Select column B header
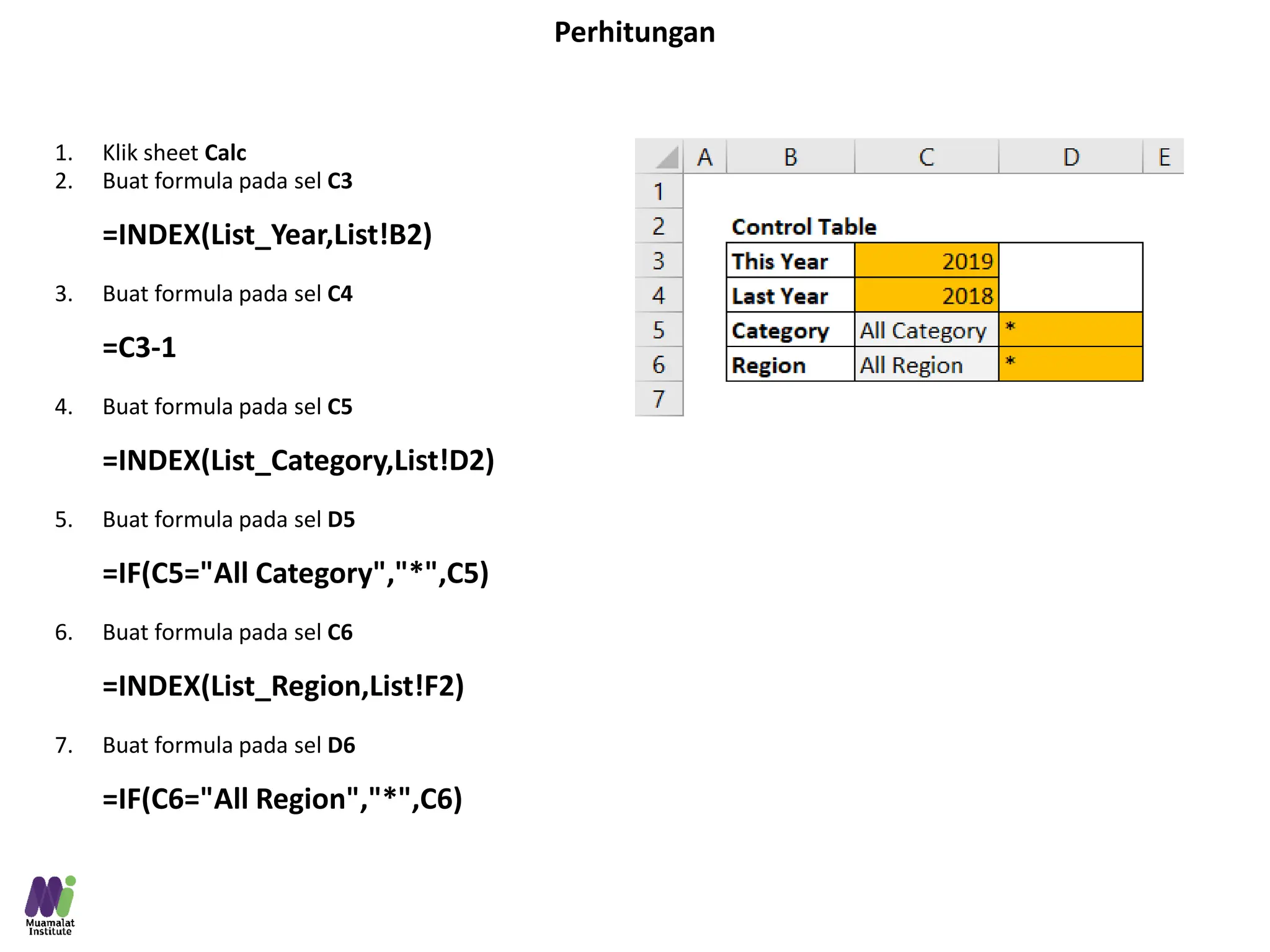 click(791, 156)
